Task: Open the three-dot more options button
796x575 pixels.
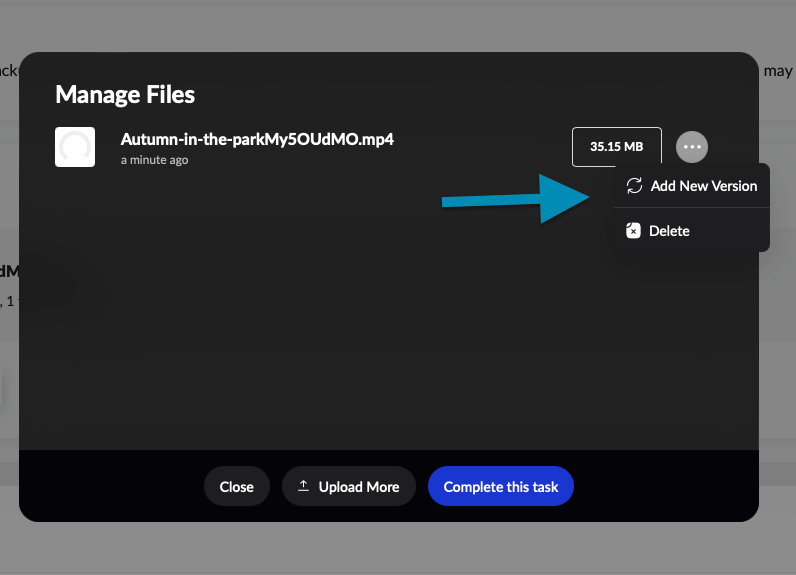Action: tap(692, 147)
